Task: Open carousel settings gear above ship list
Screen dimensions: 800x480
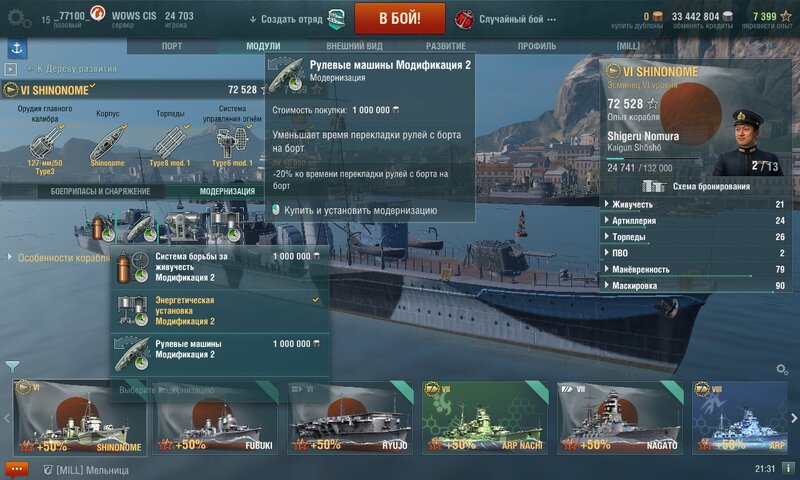Action: pos(782,368)
